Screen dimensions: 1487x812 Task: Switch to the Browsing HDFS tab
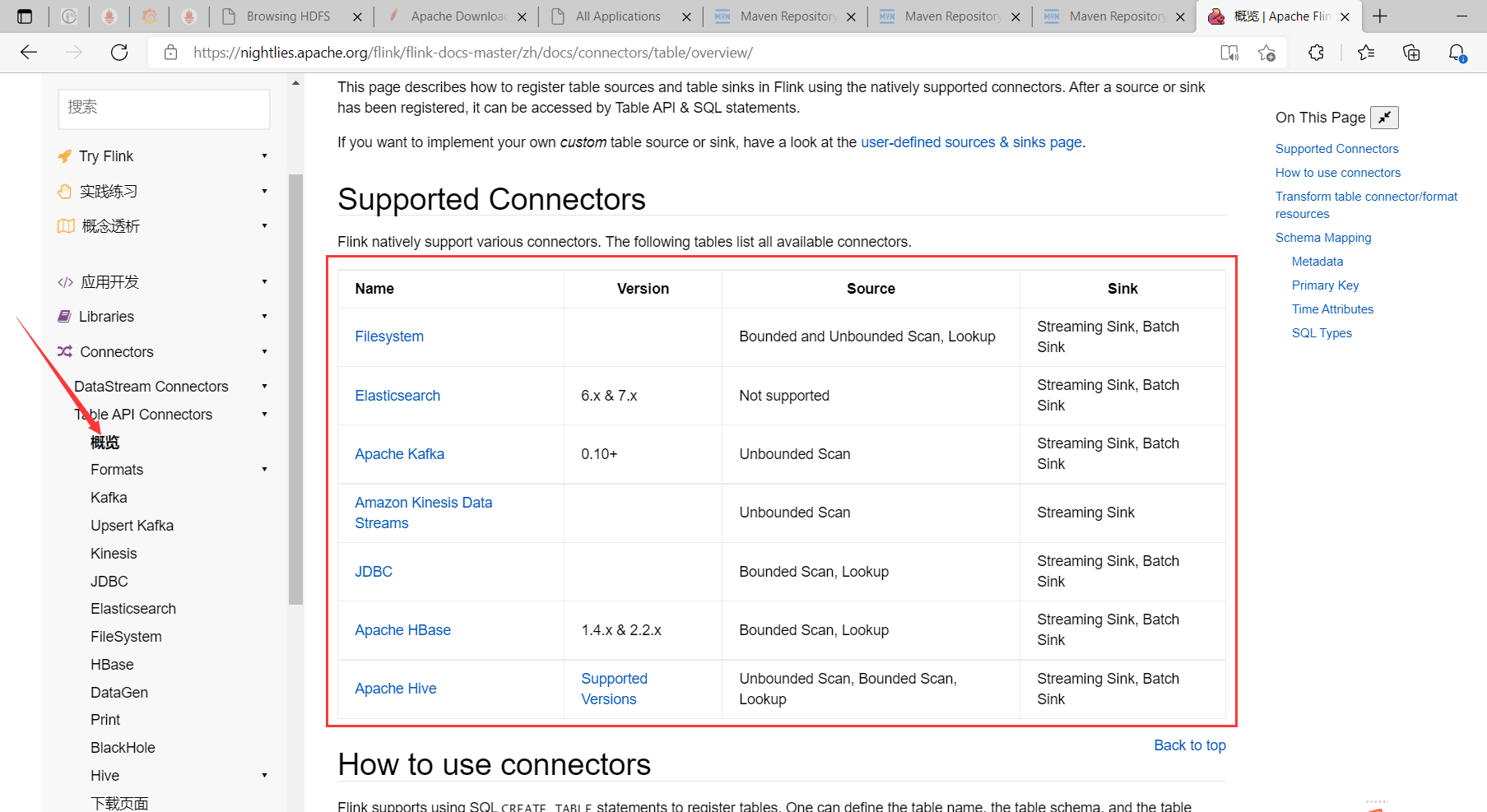click(x=288, y=16)
